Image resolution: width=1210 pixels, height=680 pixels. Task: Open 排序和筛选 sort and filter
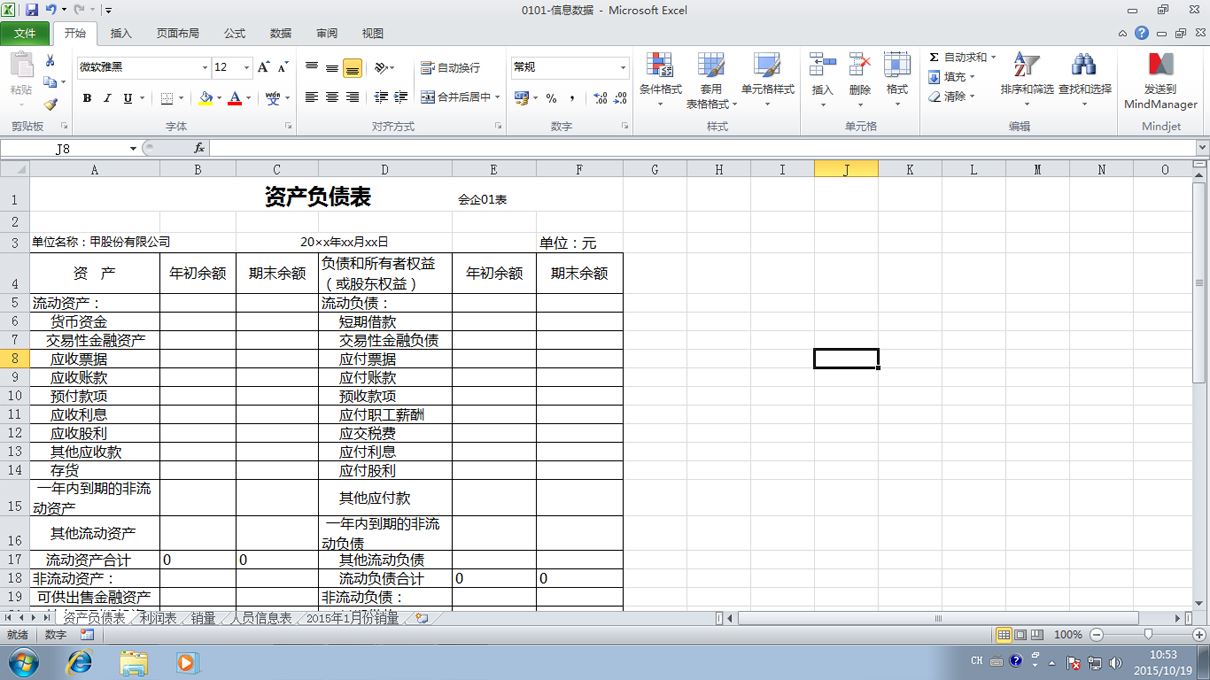click(1027, 80)
